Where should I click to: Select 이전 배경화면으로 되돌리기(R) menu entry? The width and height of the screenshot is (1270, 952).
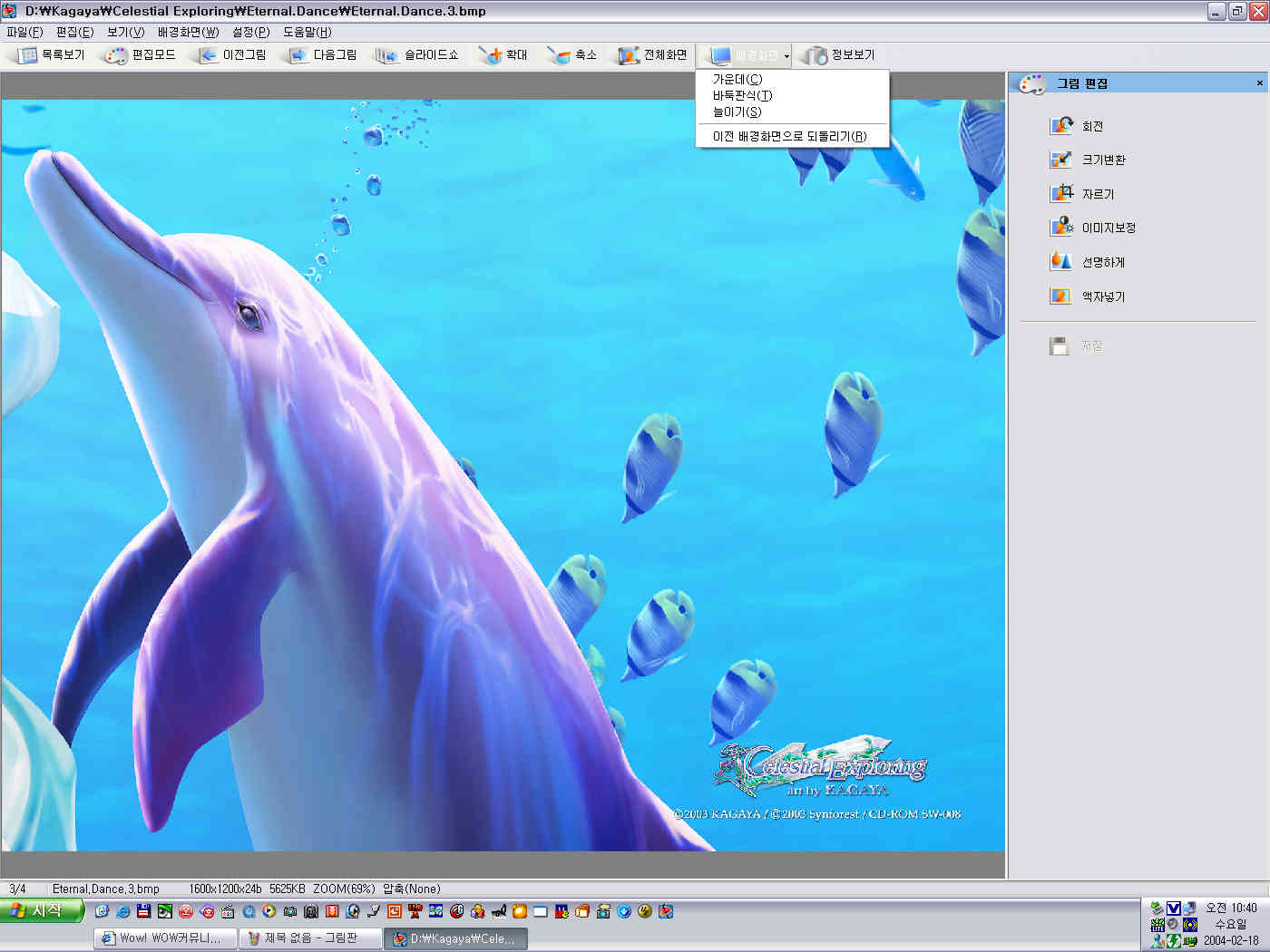(789, 136)
